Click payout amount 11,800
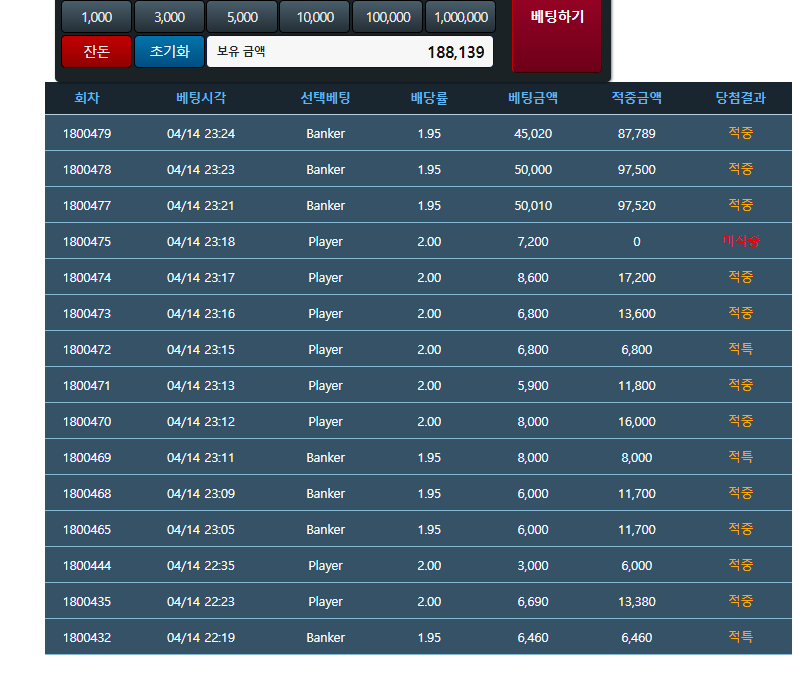The width and height of the screenshot is (808, 681). pyautogui.click(x=637, y=386)
